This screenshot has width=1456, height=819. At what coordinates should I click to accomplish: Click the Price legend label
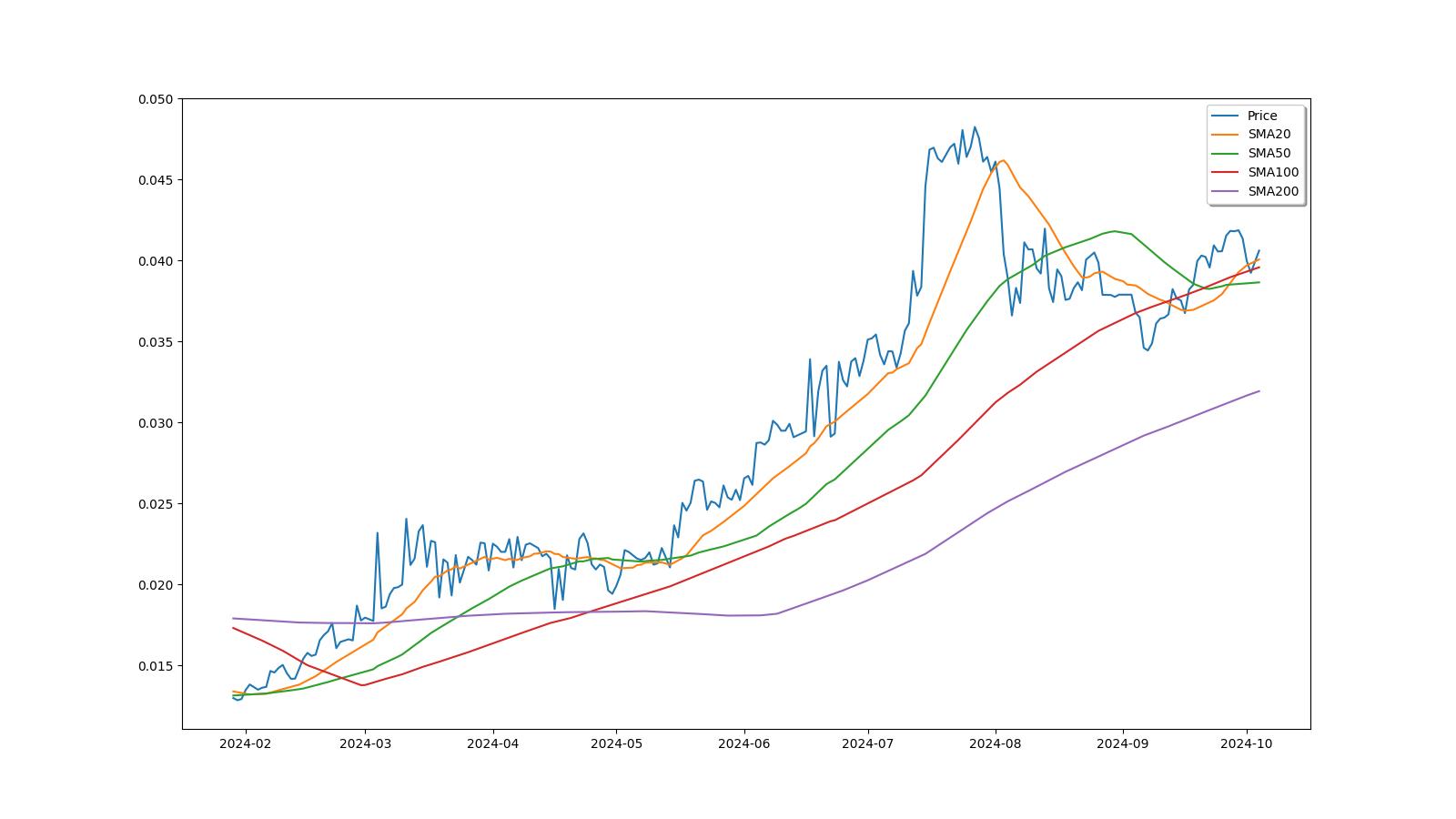1262,116
